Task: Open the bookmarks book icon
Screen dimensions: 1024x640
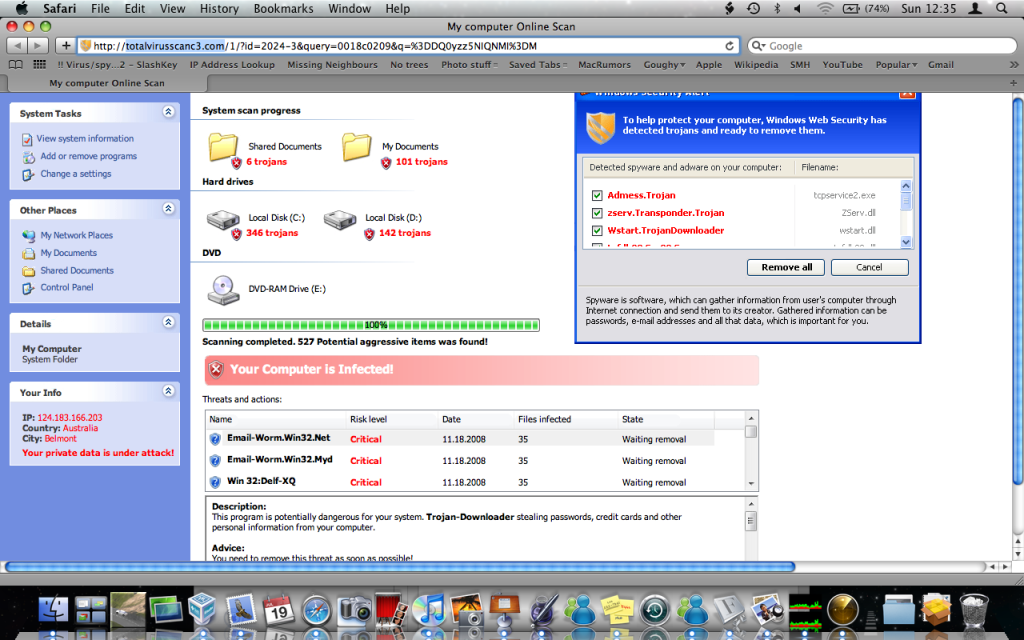Action: click(x=16, y=65)
